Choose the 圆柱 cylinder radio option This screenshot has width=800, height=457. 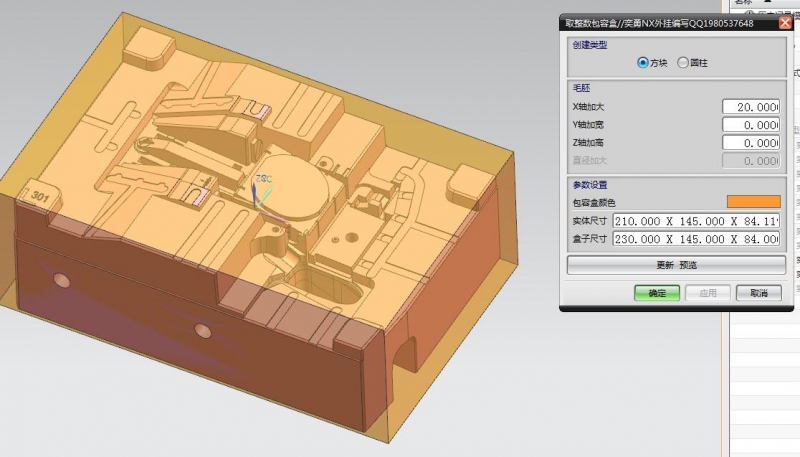click(x=683, y=63)
